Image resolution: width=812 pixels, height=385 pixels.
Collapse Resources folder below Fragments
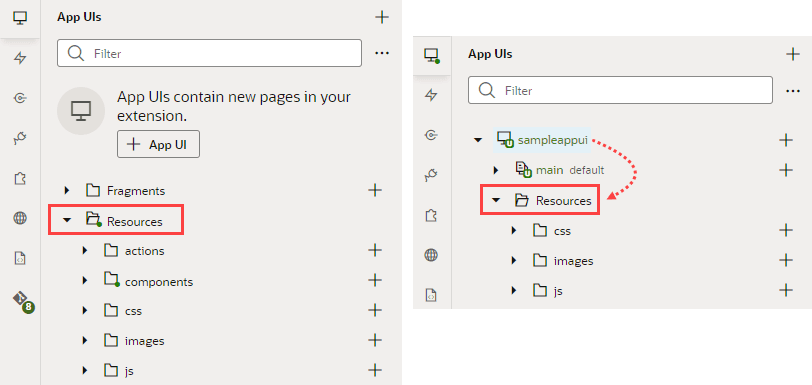[x=67, y=220]
